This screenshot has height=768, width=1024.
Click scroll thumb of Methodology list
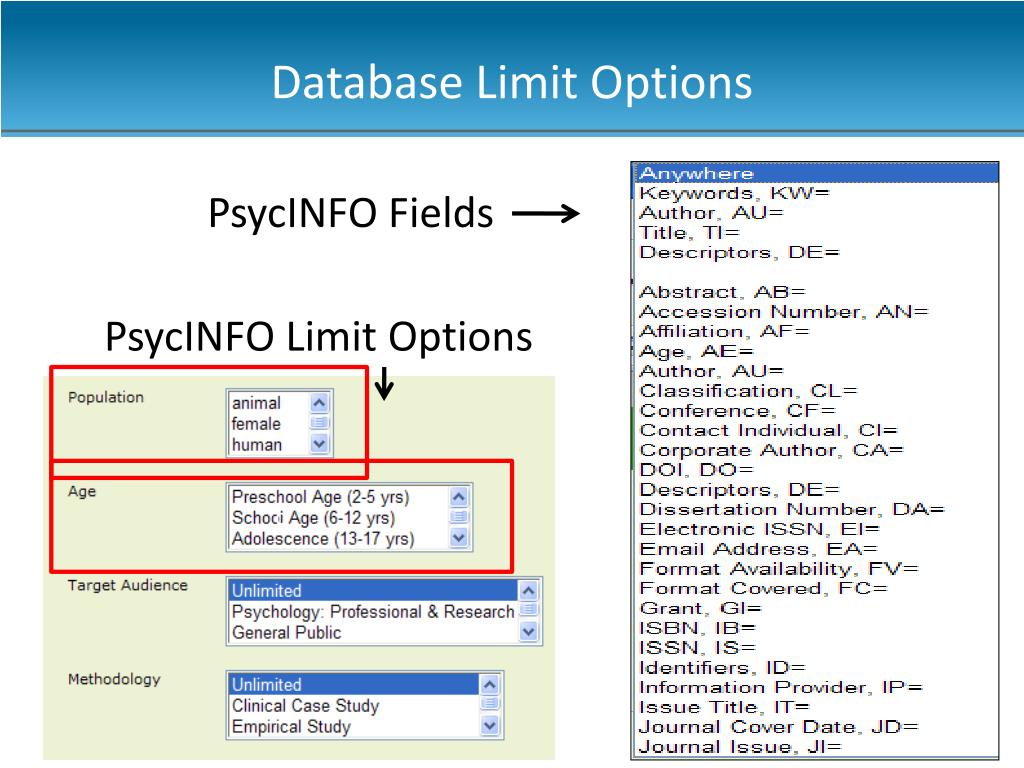[489, 705]
